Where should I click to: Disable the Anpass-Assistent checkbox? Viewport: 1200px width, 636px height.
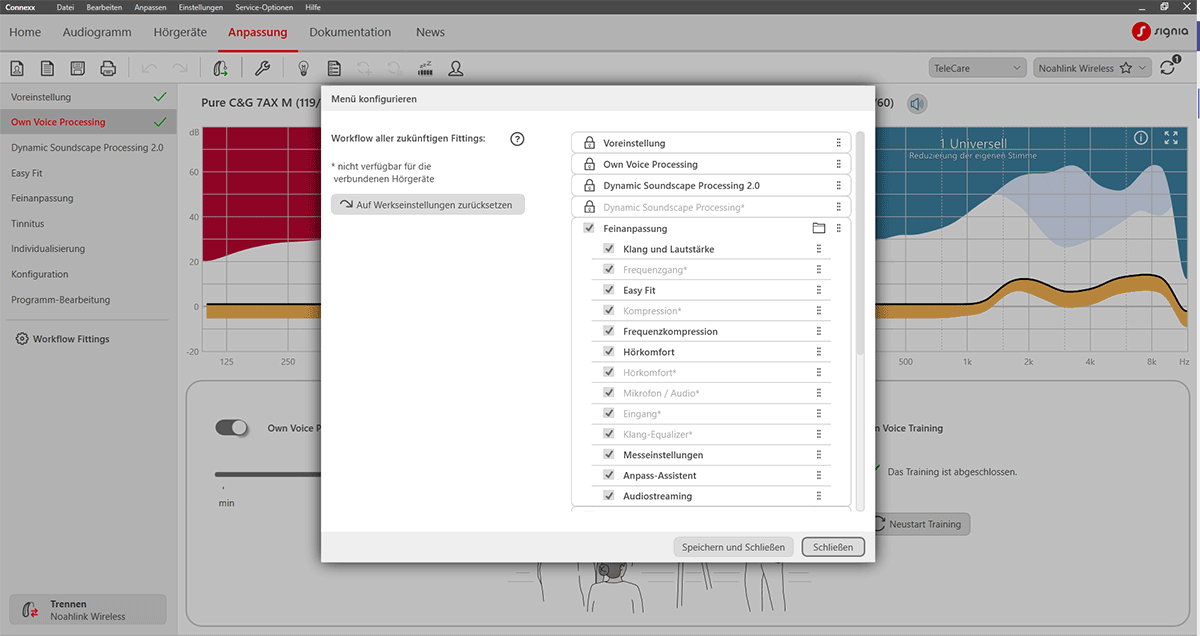[608, 475]
